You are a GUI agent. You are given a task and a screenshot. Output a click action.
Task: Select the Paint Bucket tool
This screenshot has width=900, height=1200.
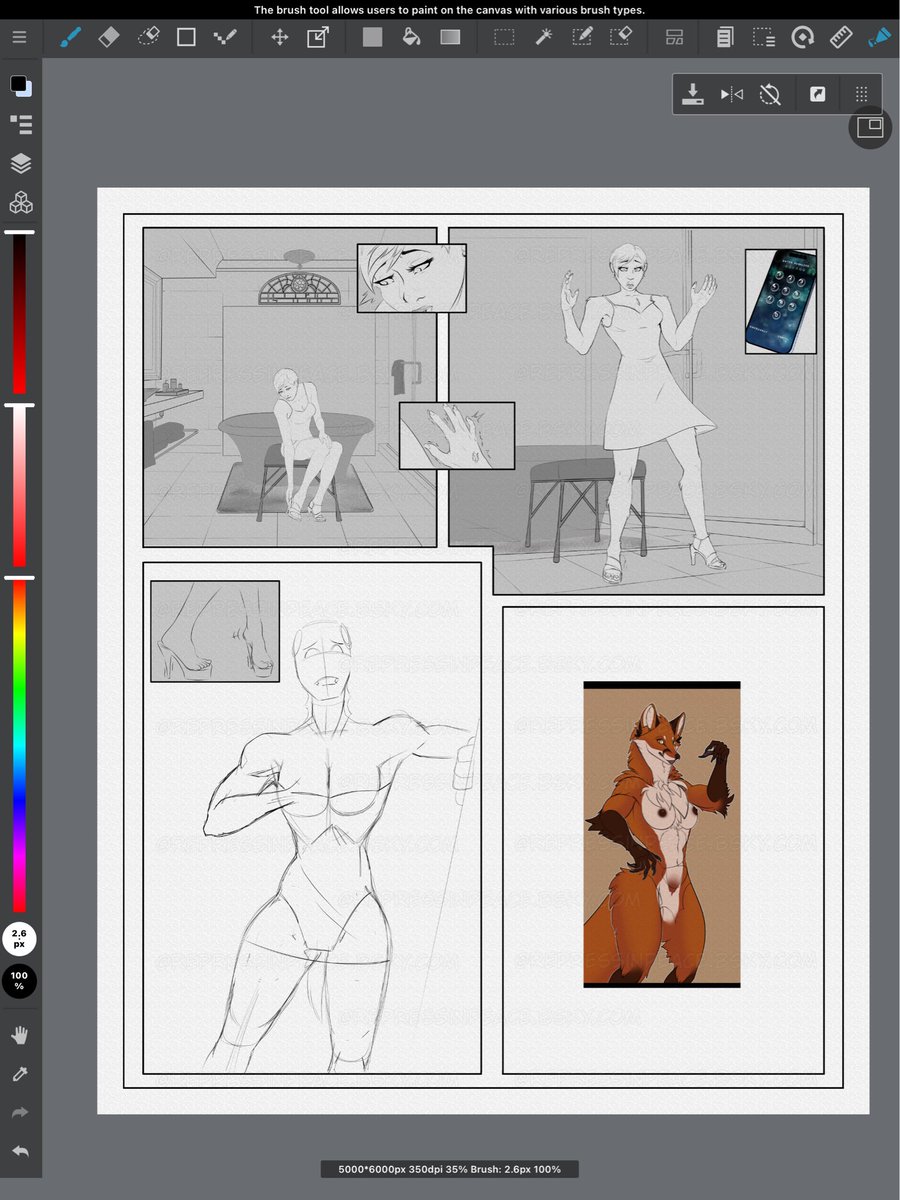(410, 37)
